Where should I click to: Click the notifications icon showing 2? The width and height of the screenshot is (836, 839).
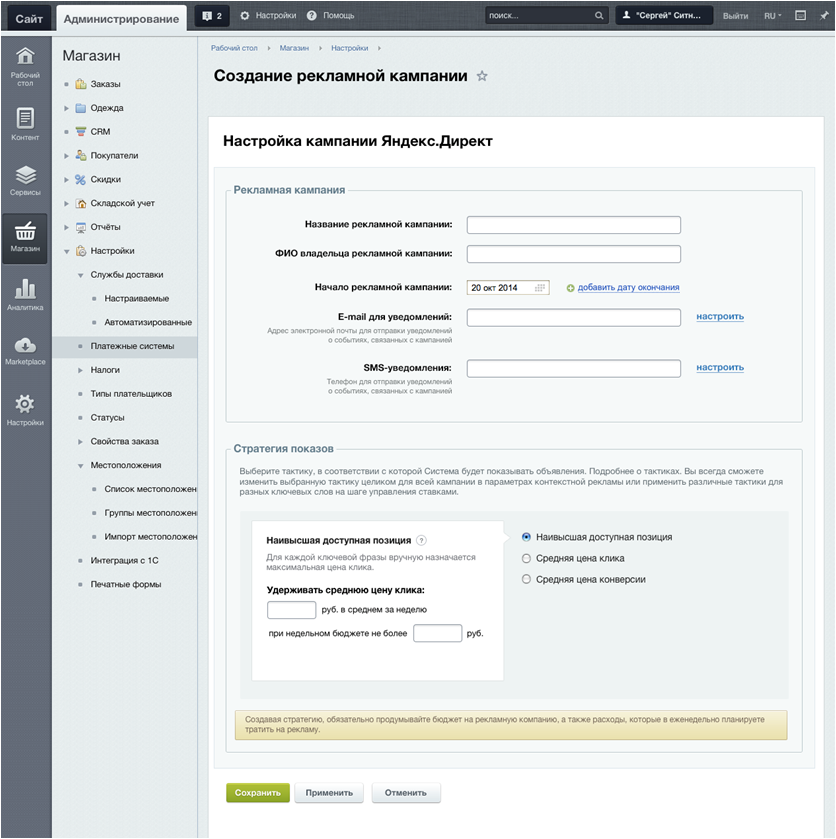tap(212, 16)
